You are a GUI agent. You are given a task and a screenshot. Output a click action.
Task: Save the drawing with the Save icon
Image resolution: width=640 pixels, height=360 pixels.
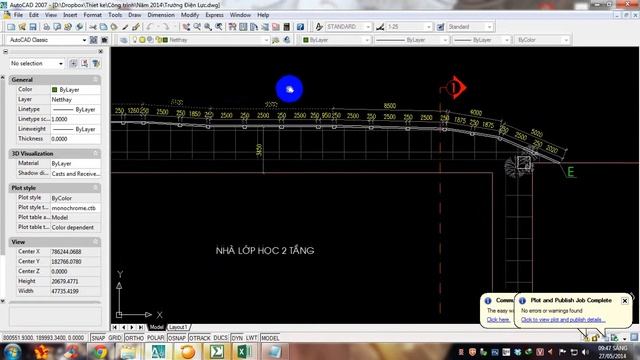pos(33,27)
